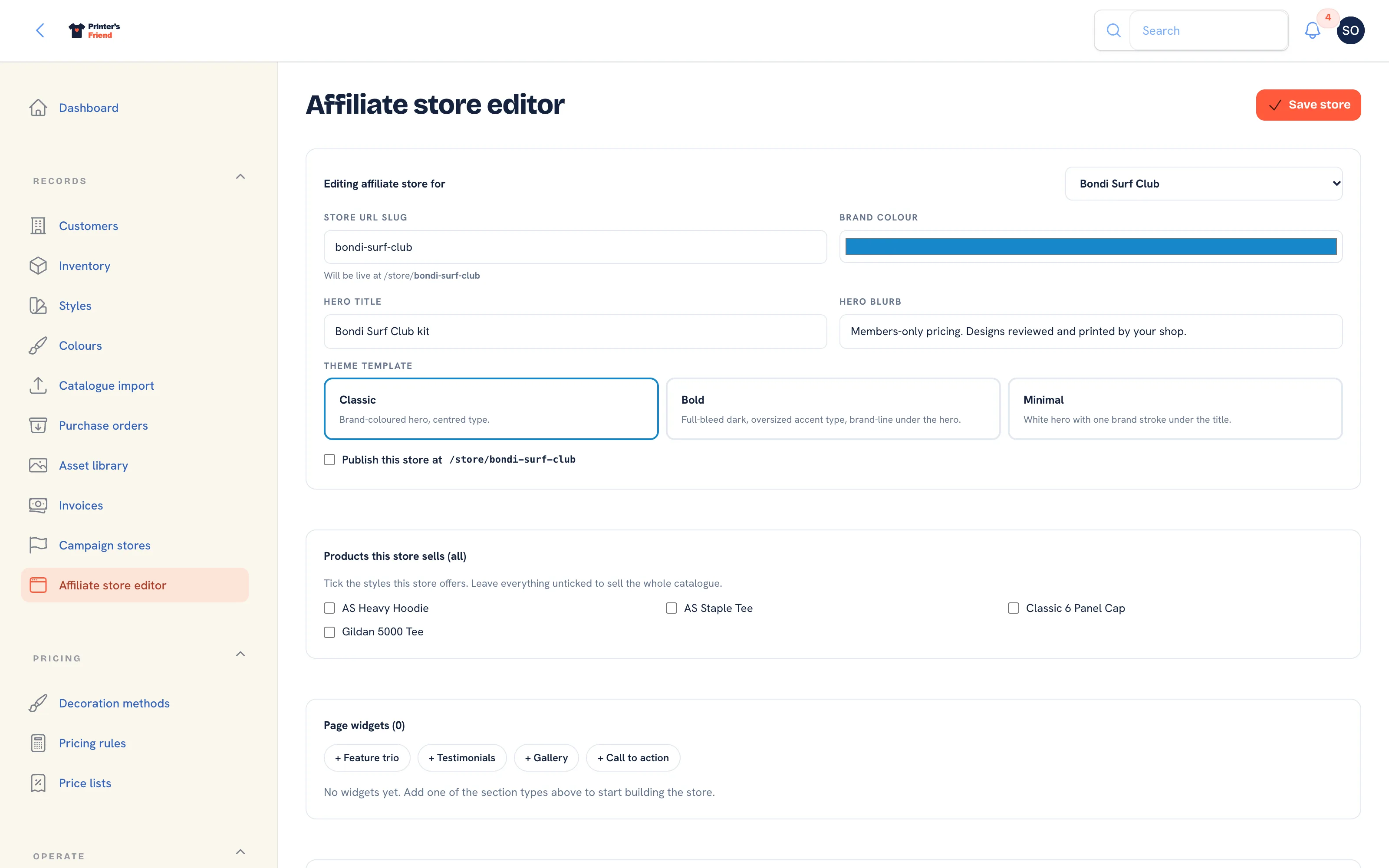Click the Campaign stores flag icon
This screenshot has height=868, width=1389.
pos(39,546)
